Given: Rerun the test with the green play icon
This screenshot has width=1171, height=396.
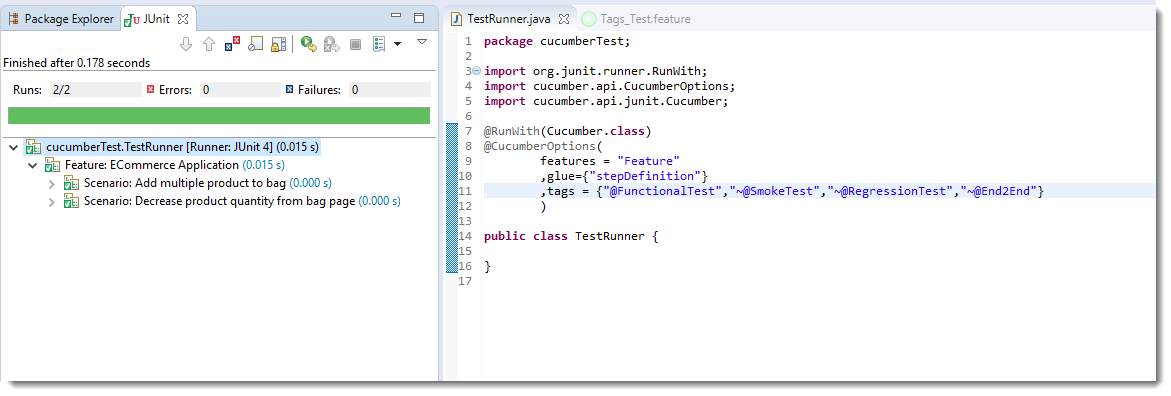Looking at the screenshot, I should point(308,44).
